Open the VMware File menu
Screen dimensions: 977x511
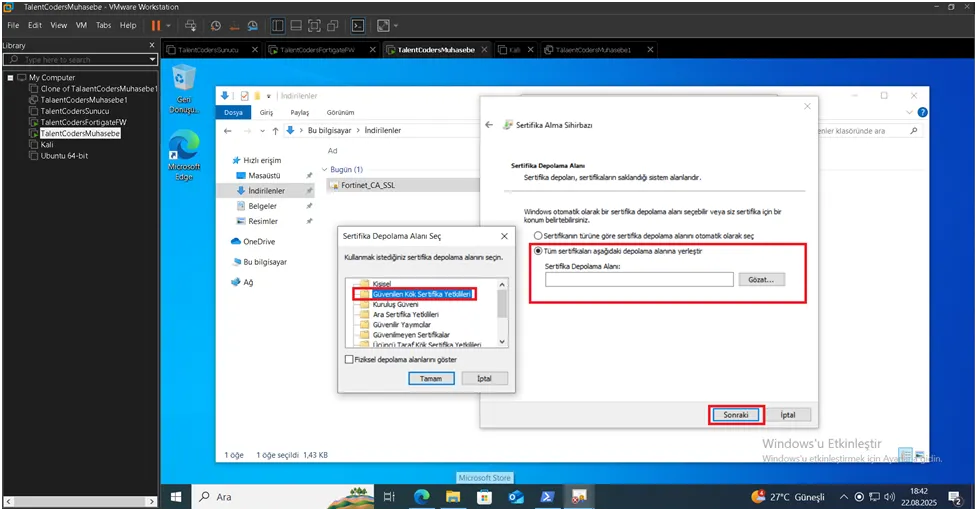(x=13, y=26)
